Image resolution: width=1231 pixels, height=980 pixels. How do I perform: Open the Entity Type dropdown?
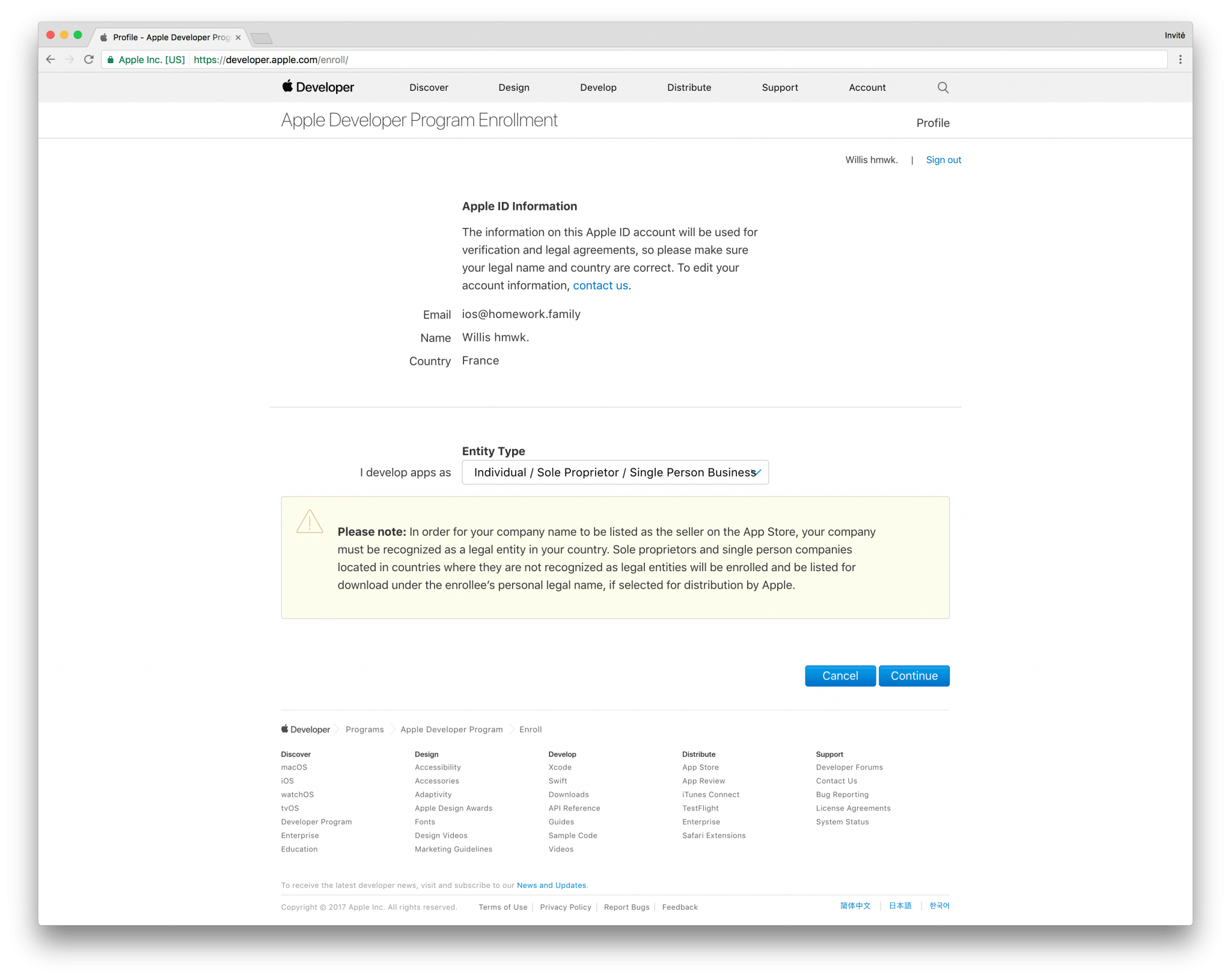pyautogui.click(x=615, y=473)
